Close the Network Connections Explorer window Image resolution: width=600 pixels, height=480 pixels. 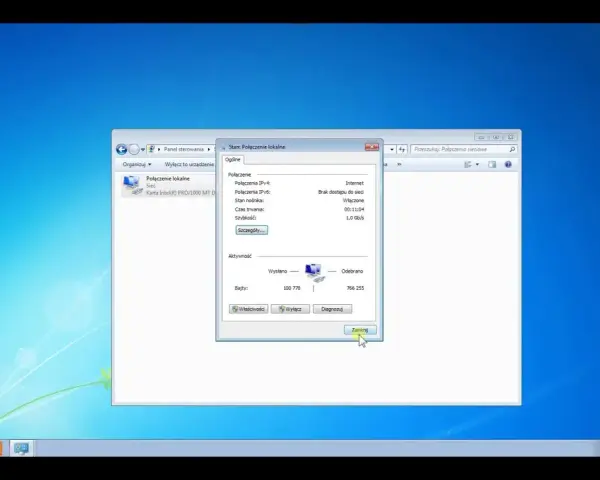510,137
